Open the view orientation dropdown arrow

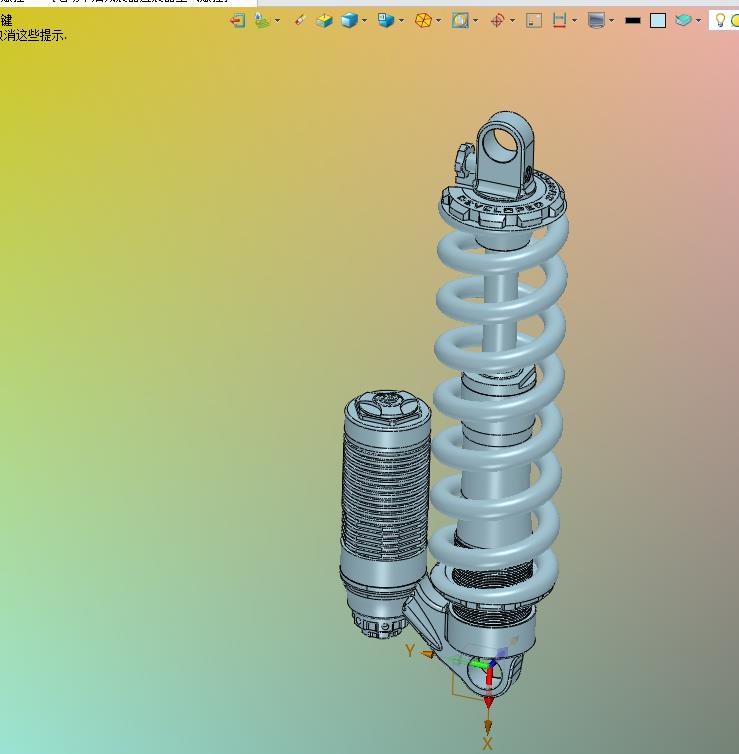pyautogui.click(x=401, y=21)
